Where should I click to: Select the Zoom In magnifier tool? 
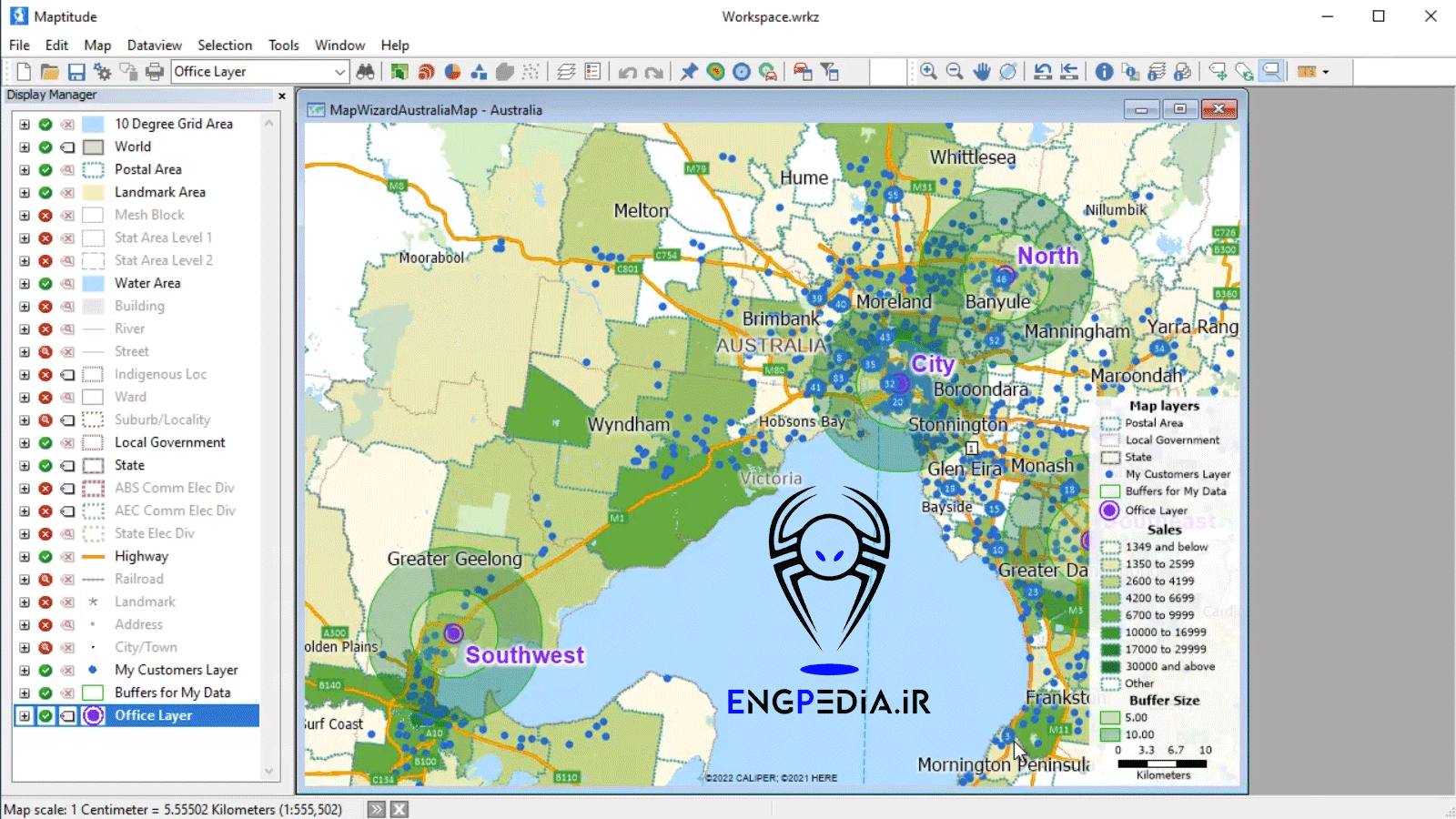click(928, 72)
